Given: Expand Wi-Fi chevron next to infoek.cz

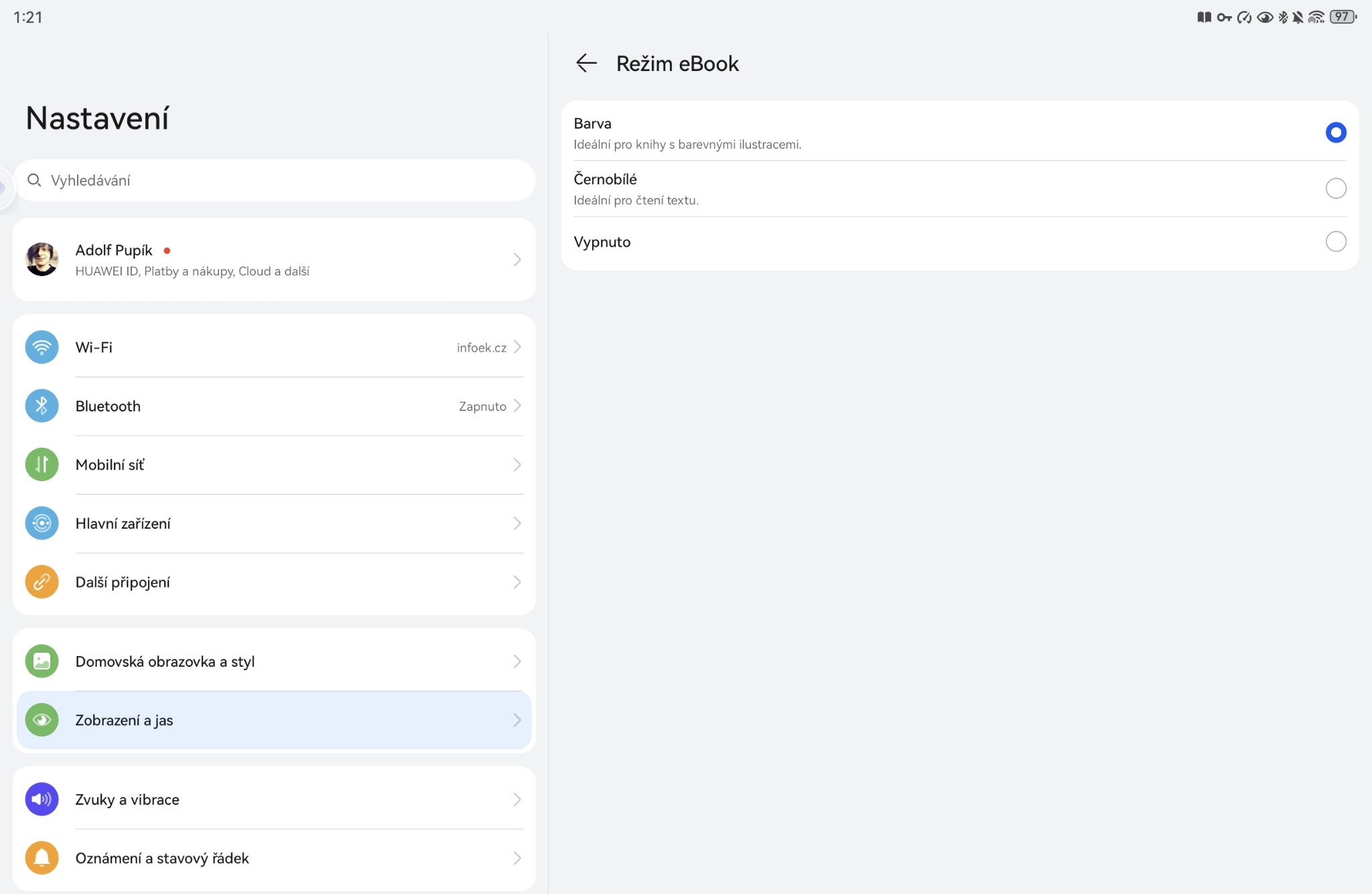Looking at the screenshot, I should coord(517,347).
